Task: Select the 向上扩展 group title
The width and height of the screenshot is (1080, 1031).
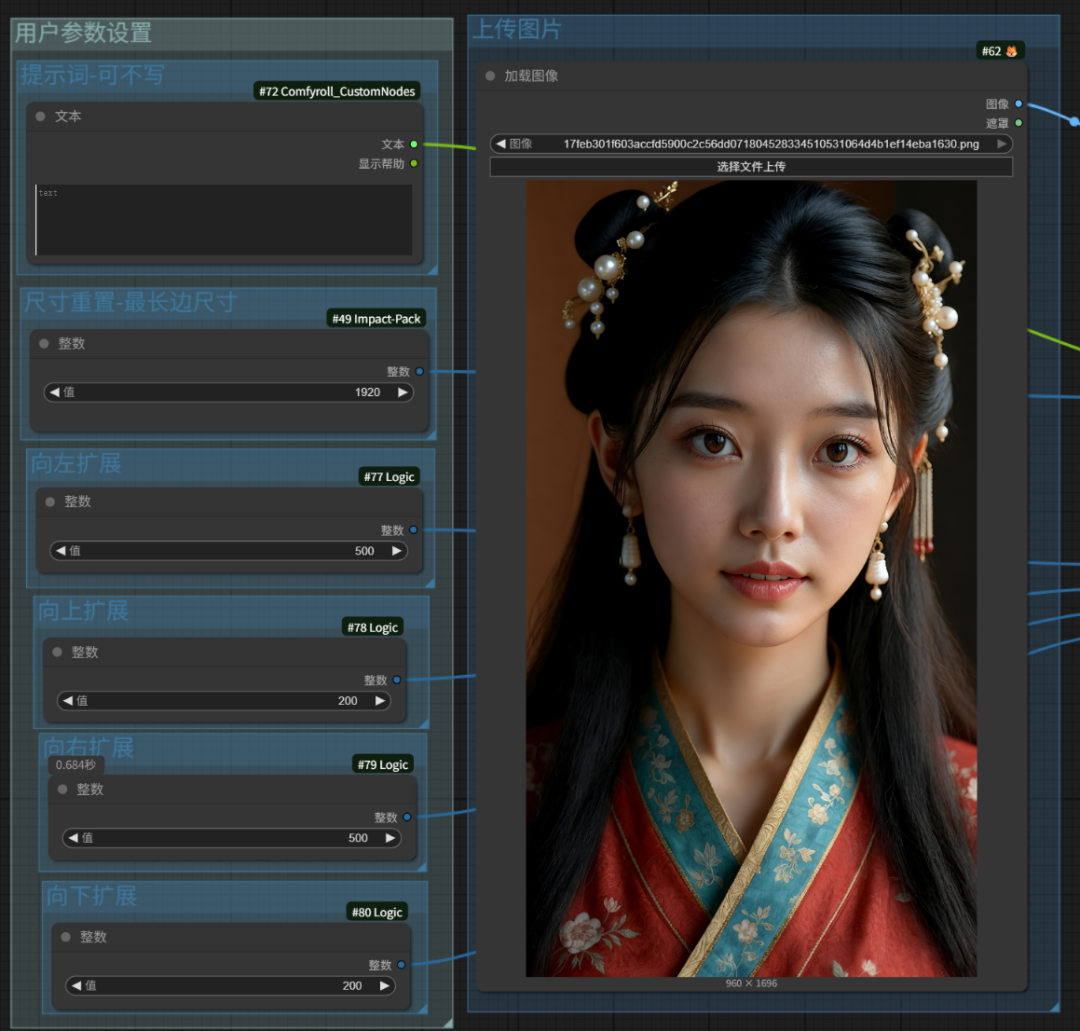Action: click(x=83, y=610)
